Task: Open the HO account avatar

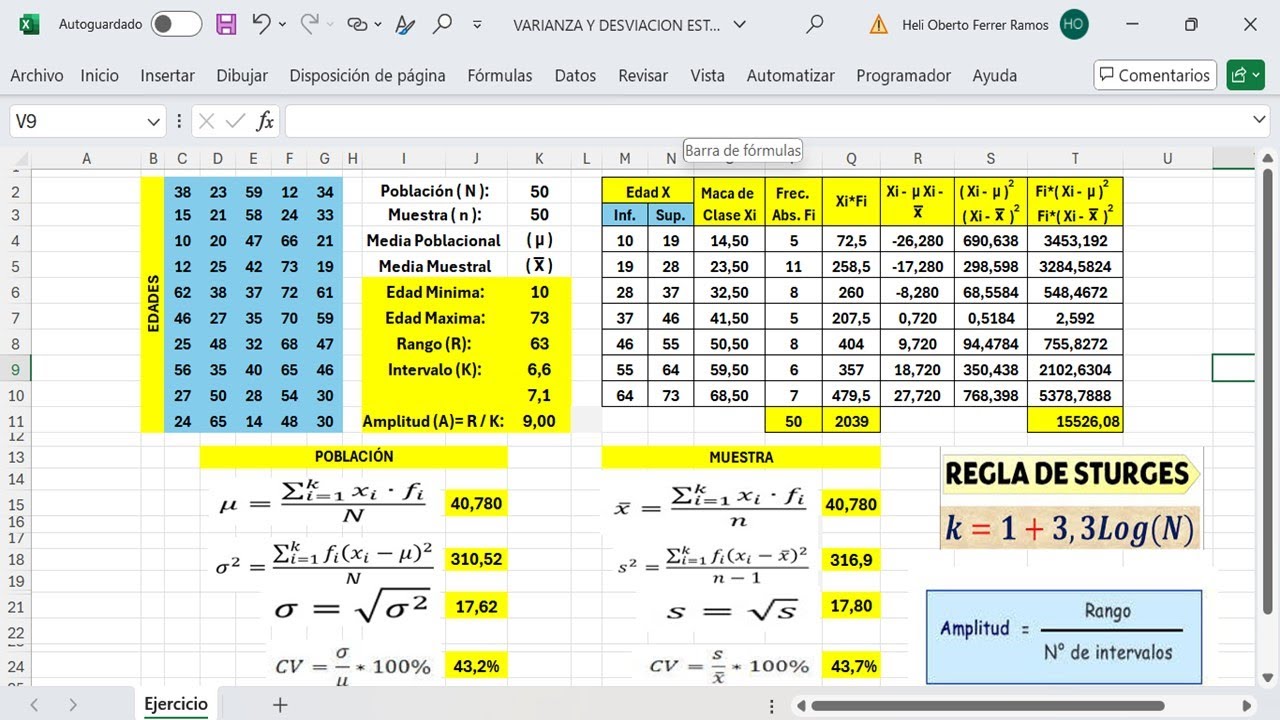Action: coord(1074,24)
